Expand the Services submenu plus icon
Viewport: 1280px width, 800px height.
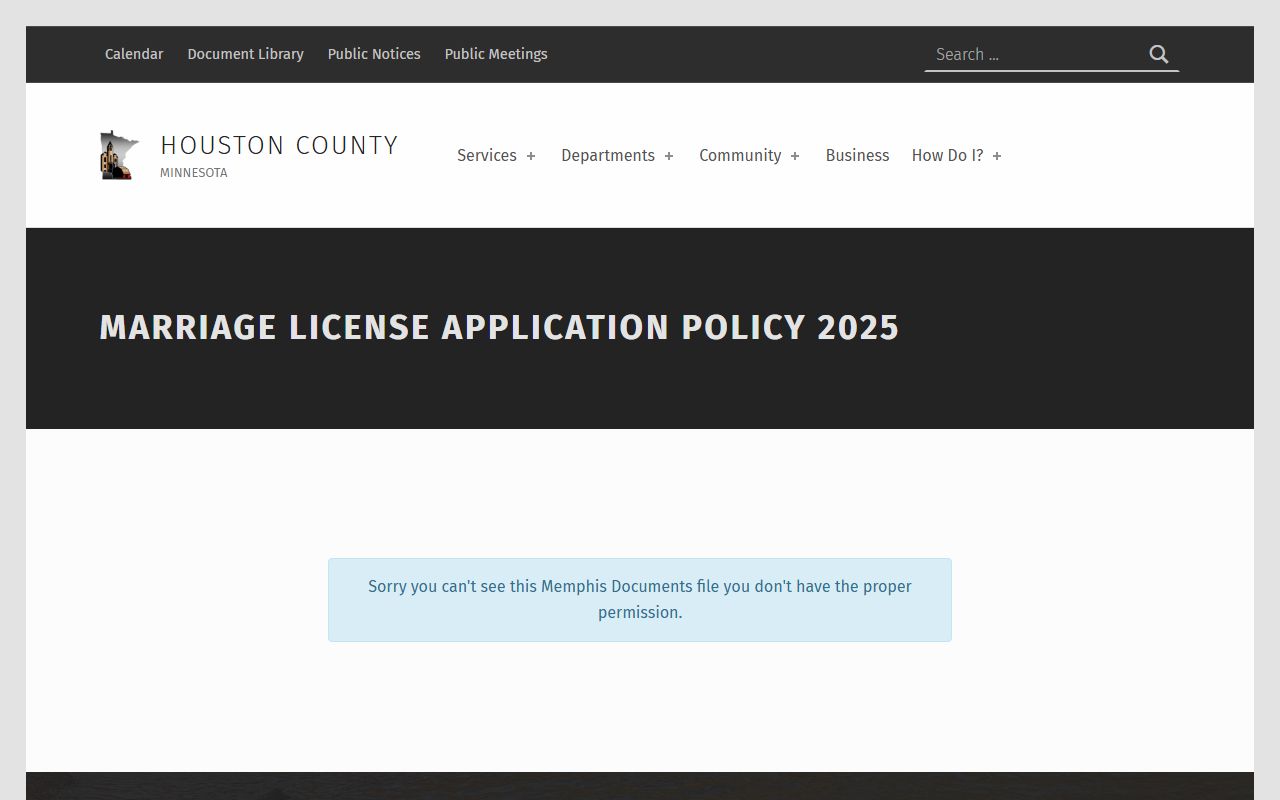[x=531, y=156]
